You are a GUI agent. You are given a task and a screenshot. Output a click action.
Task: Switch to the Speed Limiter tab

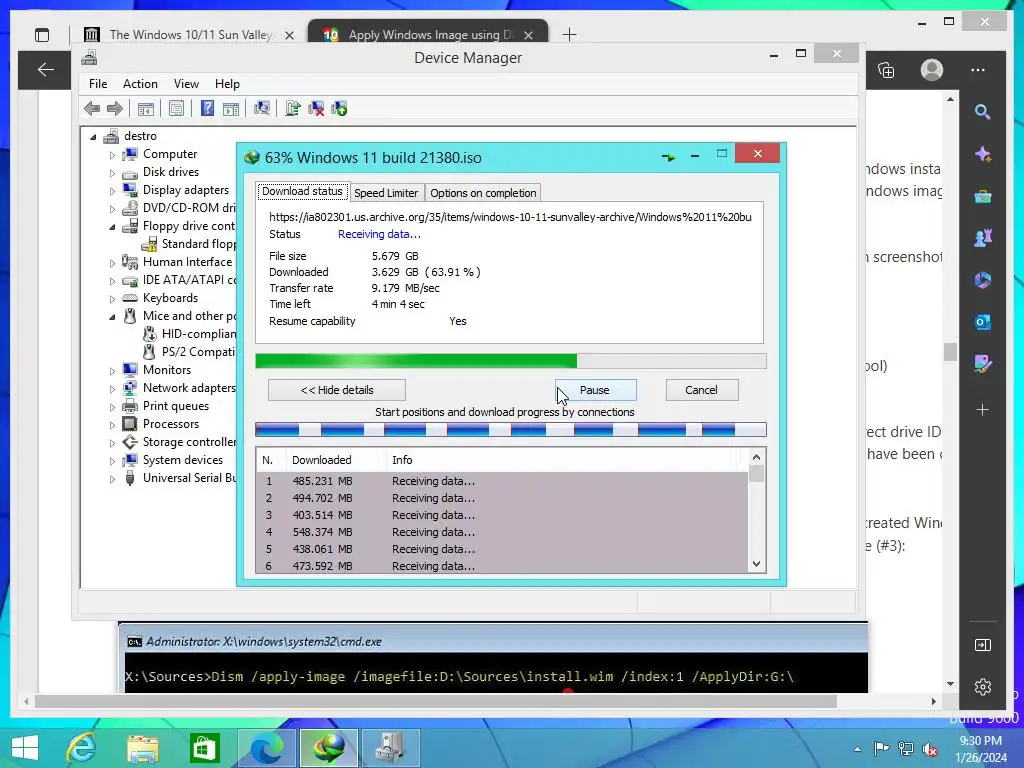click(x=386, y=193)
